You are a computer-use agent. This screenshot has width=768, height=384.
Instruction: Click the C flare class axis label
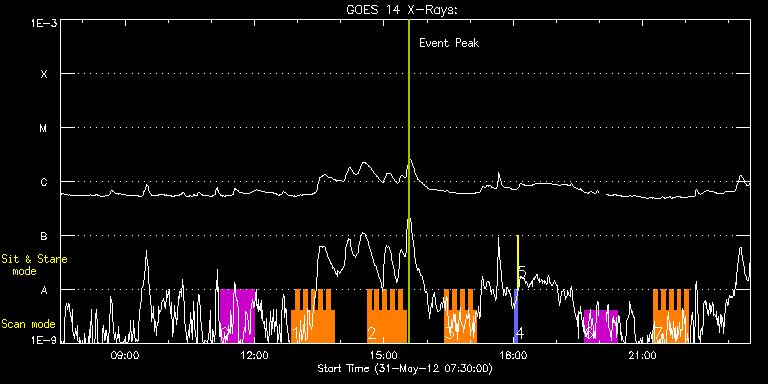tap(44, 182)
